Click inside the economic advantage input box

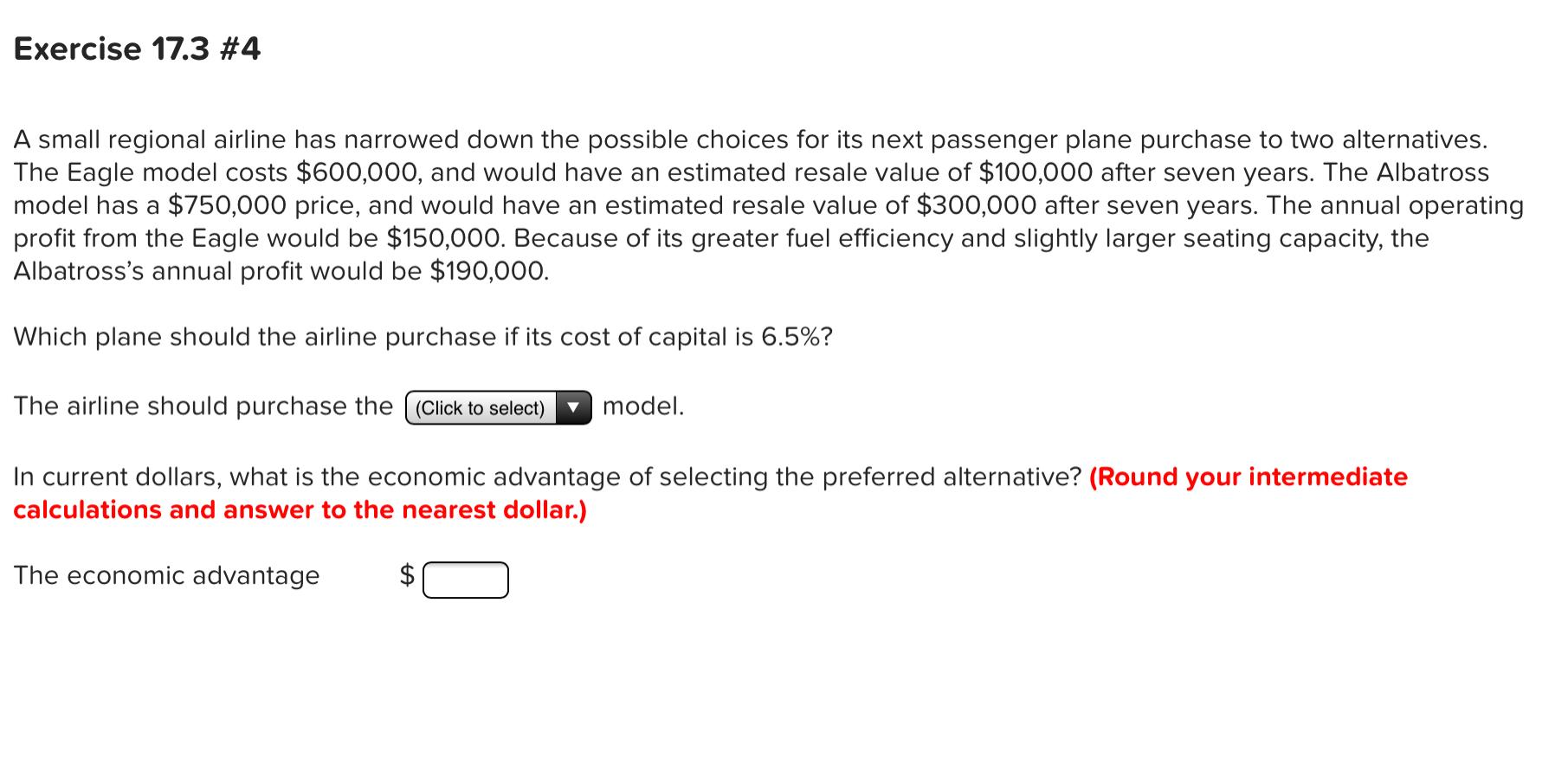coord(465,578)
